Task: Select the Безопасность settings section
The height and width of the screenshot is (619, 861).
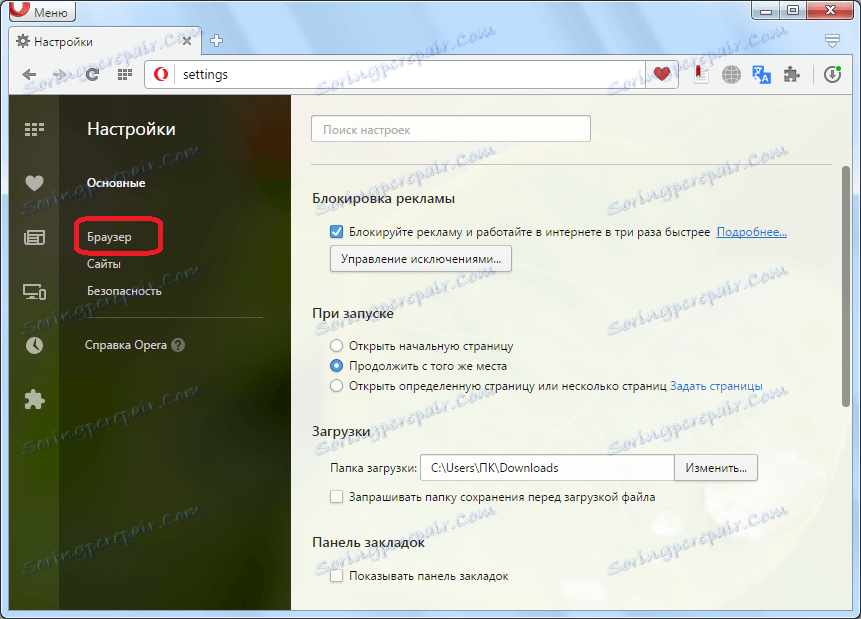Action: pos(124,291)
